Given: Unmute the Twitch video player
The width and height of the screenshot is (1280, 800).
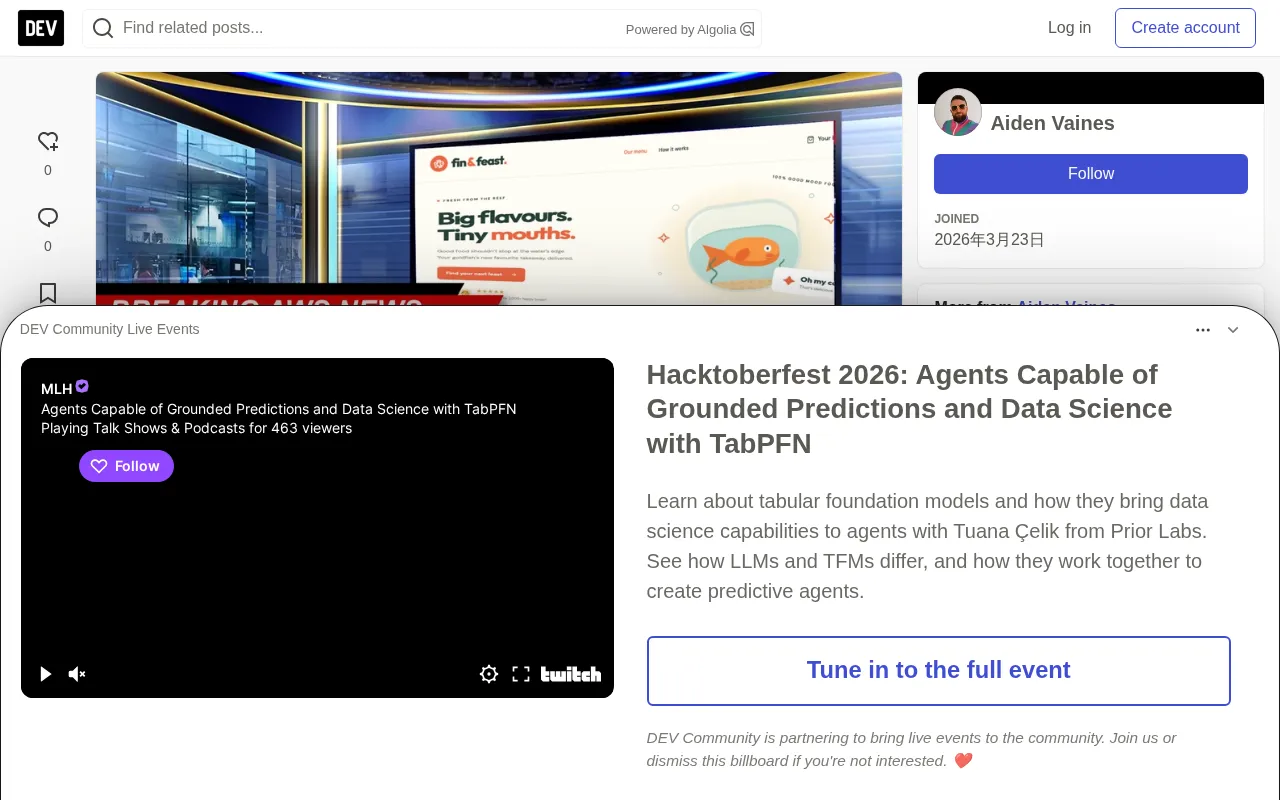Looking at the screenshot, I should pyautogui.click(x=77, y=674).
